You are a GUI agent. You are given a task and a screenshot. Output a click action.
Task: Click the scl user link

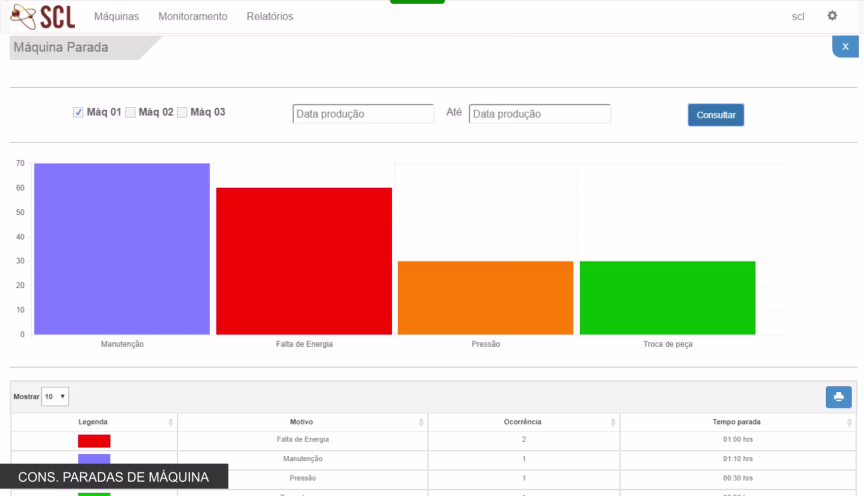797,17
